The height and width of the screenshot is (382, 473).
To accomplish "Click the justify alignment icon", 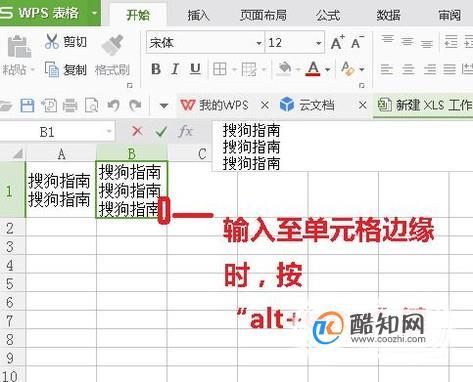I will pos(450,69).
